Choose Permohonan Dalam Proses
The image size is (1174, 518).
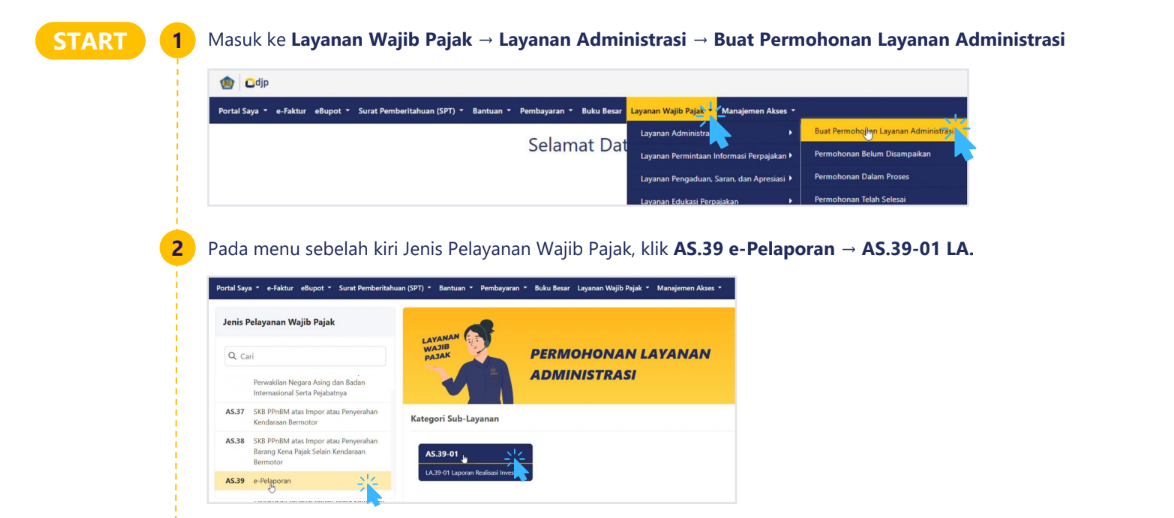(x=884, y=177)
